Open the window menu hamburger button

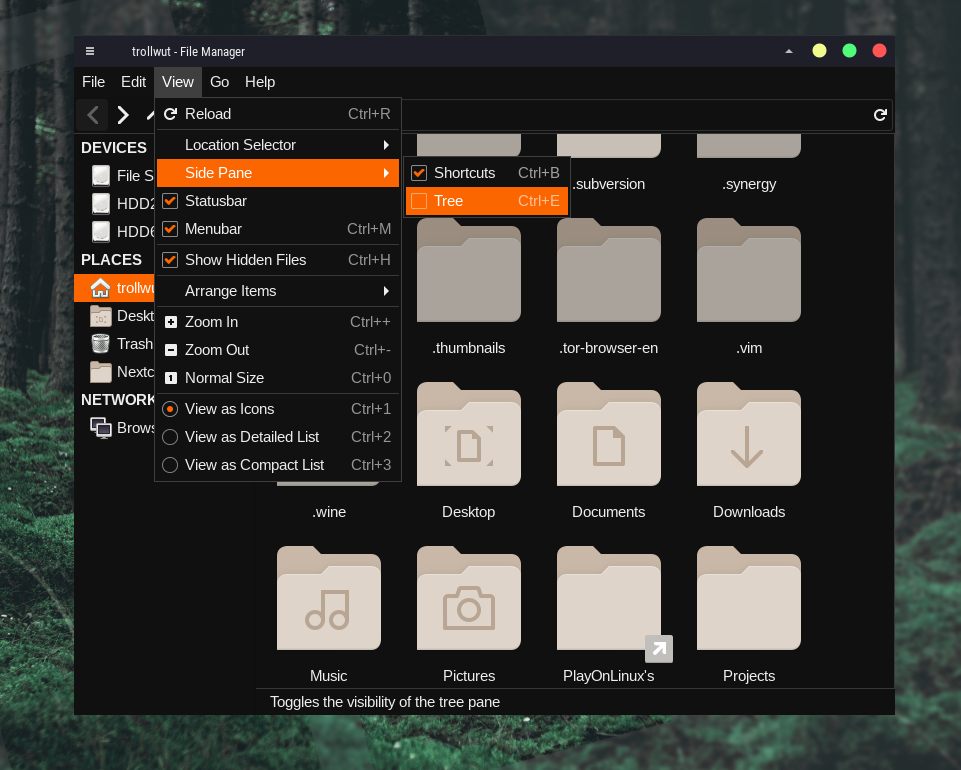click(90, 51)
